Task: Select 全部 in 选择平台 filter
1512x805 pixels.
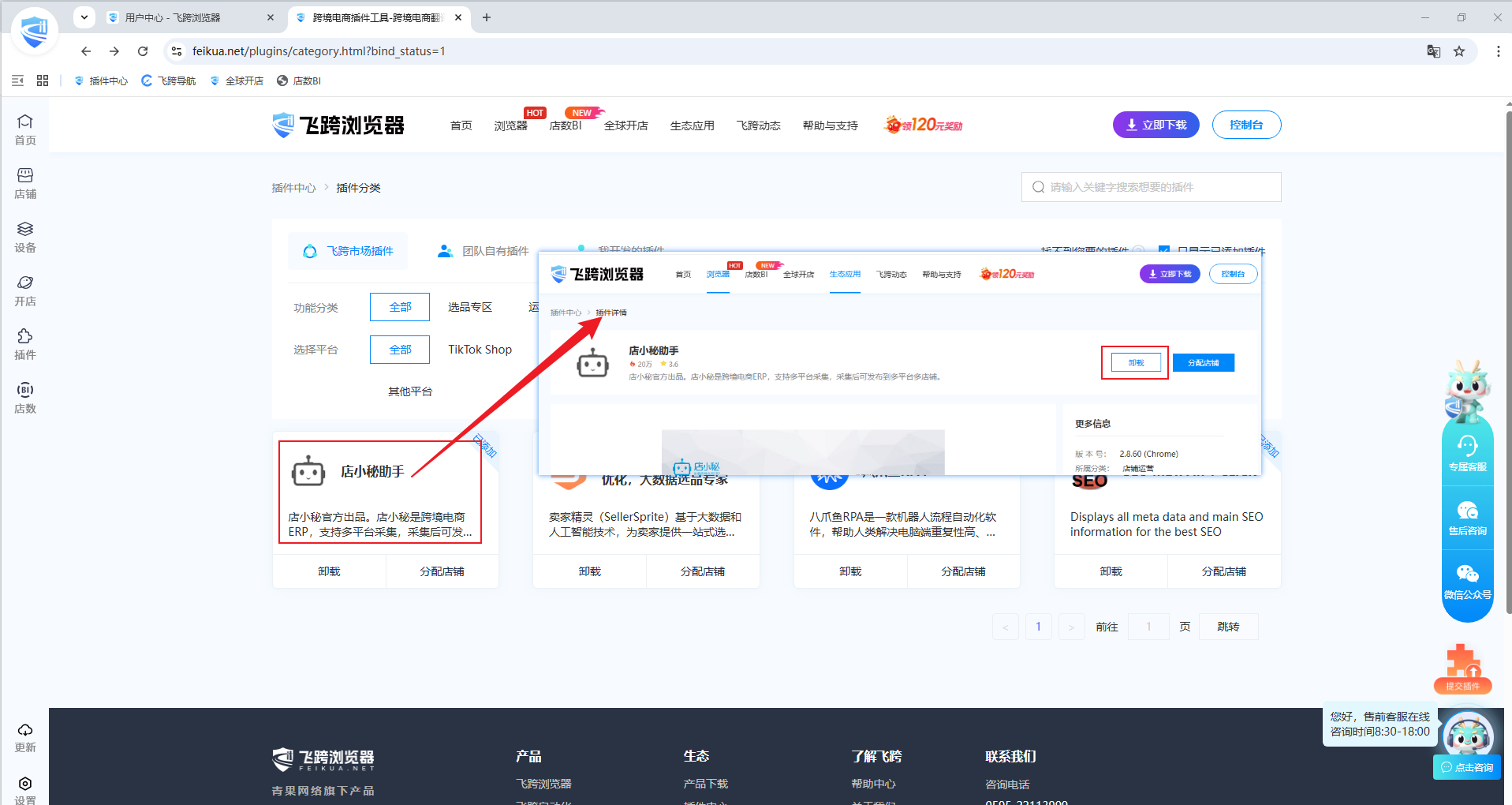Action: click(x=400, y=350)
